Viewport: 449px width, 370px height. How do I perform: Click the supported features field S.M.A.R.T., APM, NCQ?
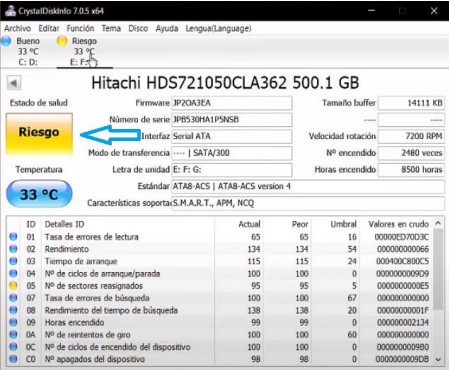[x=308, y=203]
